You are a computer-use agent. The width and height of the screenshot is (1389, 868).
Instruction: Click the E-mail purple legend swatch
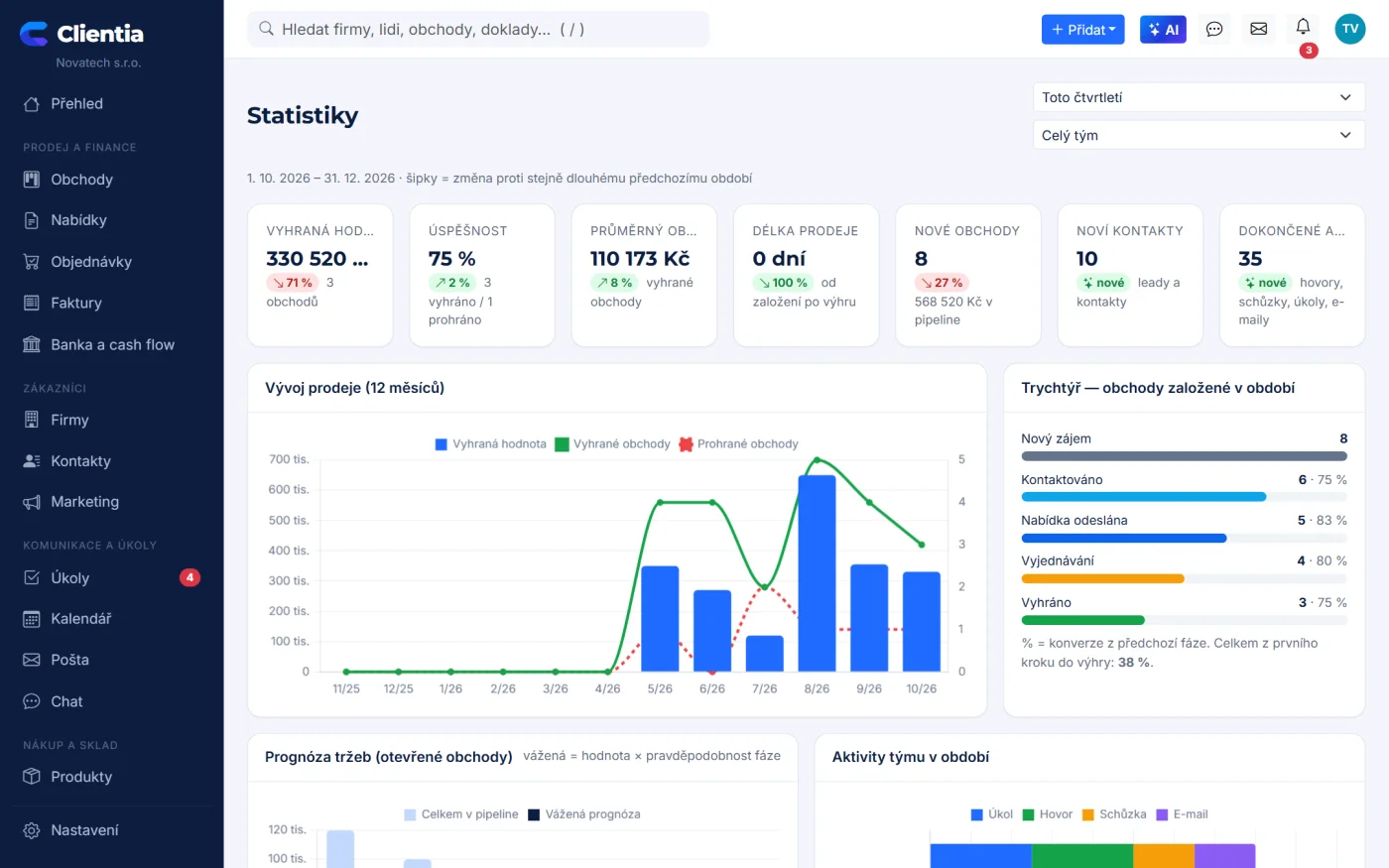[x=1163, y=814]
